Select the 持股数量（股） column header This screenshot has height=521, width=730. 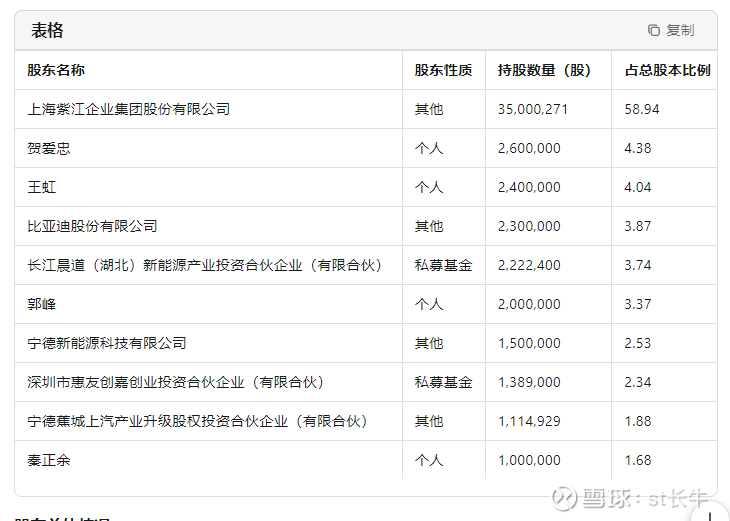(x=544, y=70)
